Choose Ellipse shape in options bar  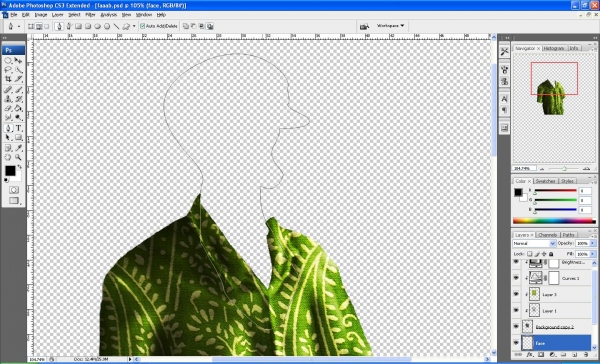(97, 26)
